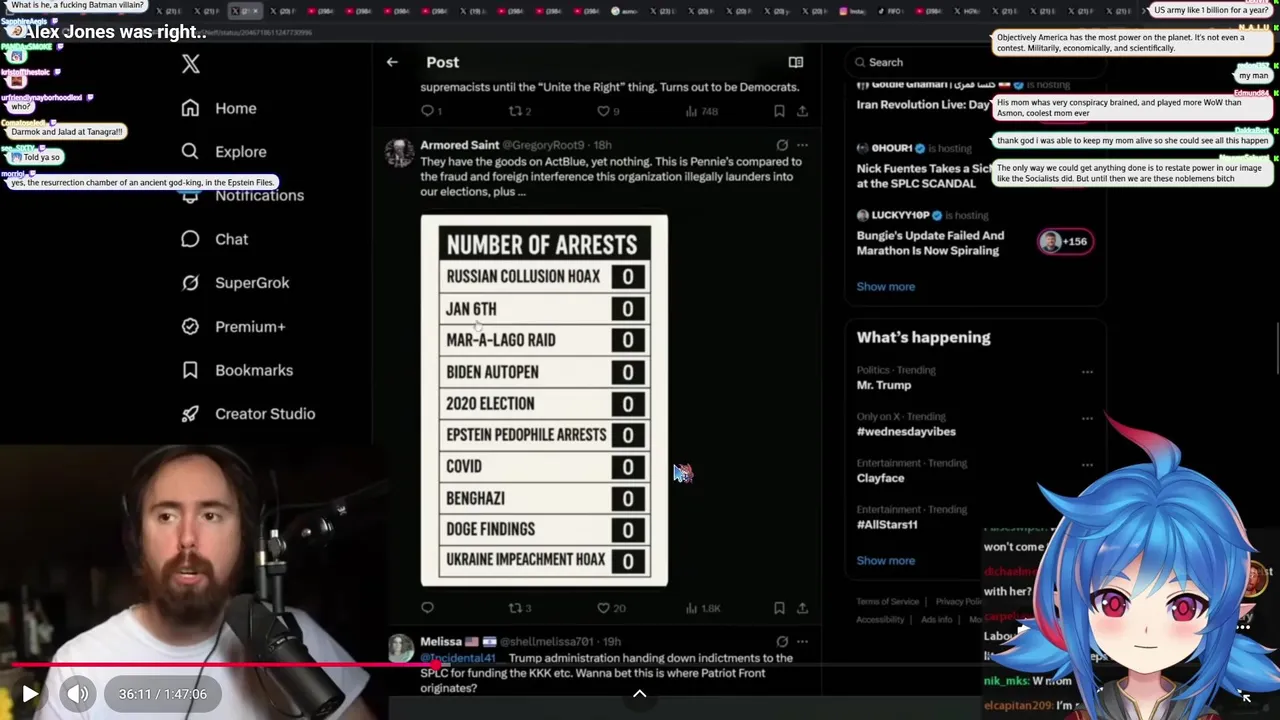This screenshot has width=1280, height=720.
Task: Click the Home house icon
Action: pyautogui.click(x=190, y=108)
